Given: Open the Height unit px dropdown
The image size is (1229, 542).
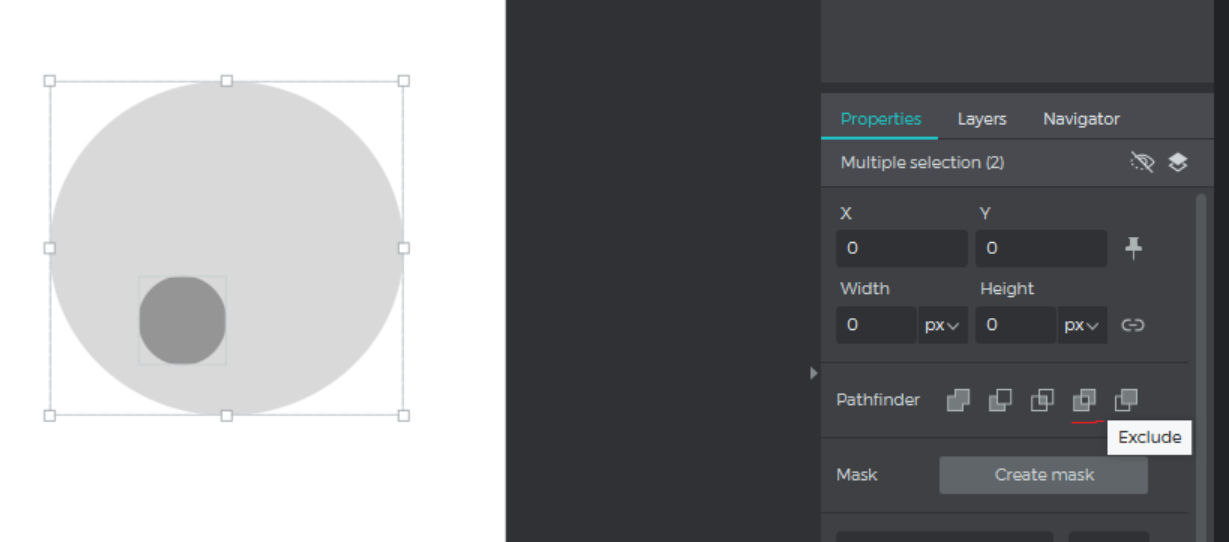Looking at the screenshot, I should coord(1082,325).
